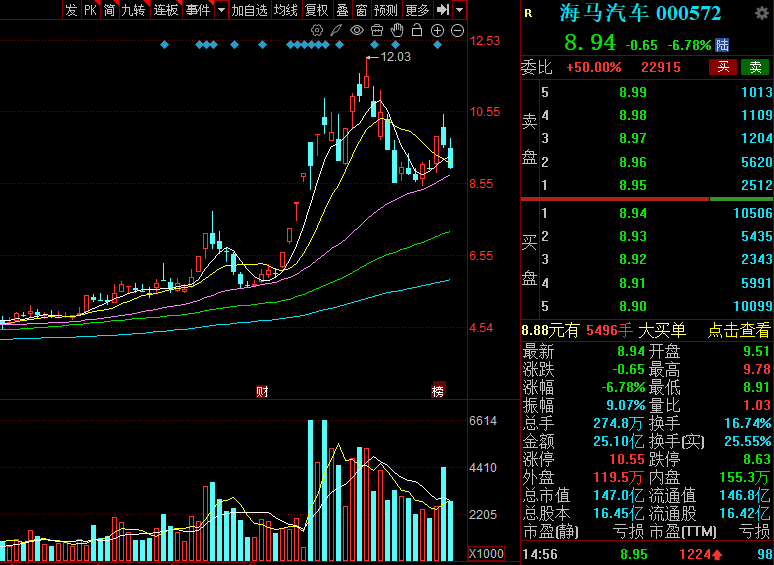Expand the dropdown arrow after 事件

(222, 9)
